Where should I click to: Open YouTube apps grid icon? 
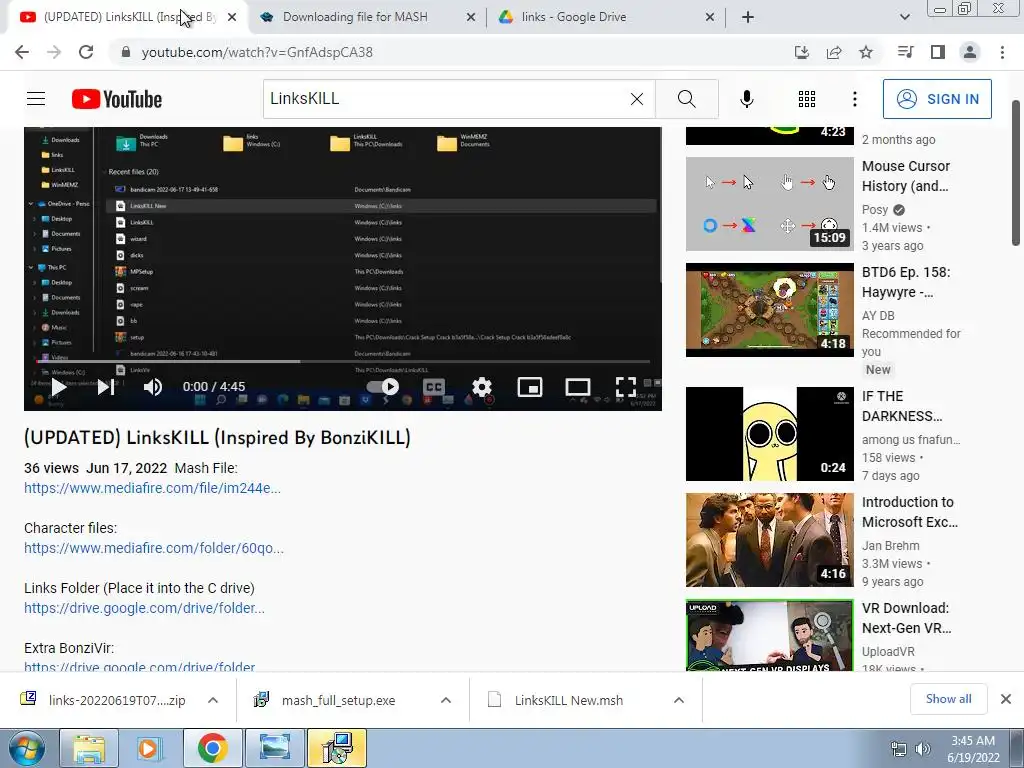[x=807, y=99]
